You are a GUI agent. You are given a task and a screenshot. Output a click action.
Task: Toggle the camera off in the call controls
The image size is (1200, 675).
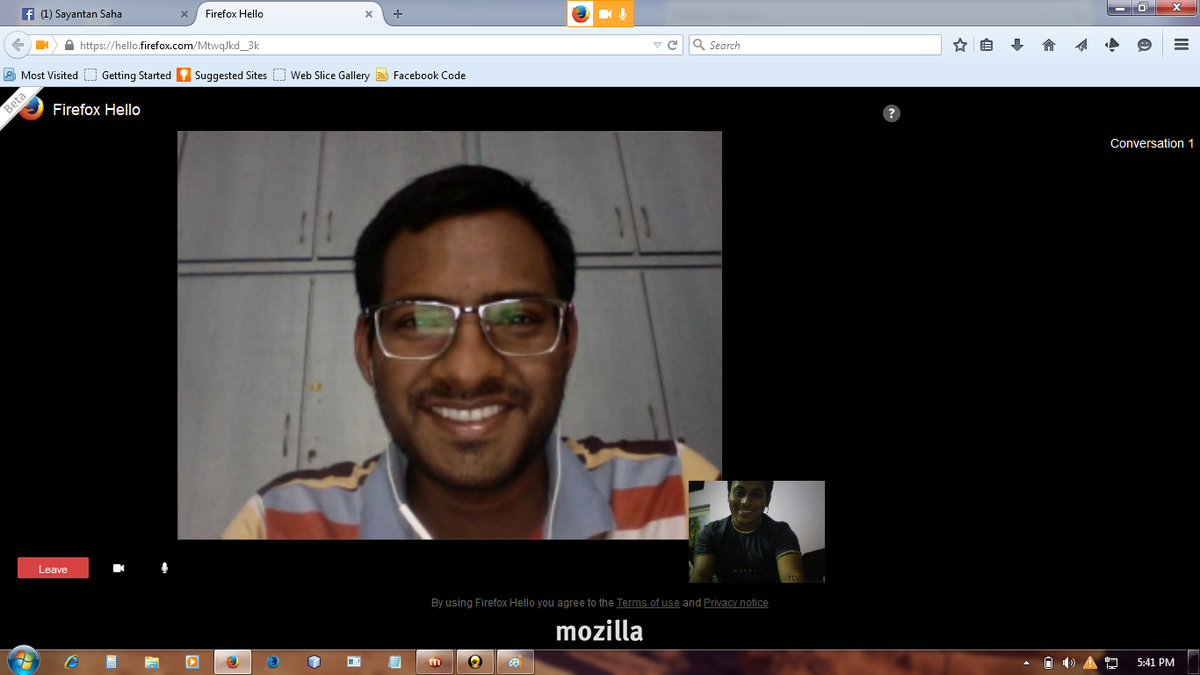(x=118, y=567)
